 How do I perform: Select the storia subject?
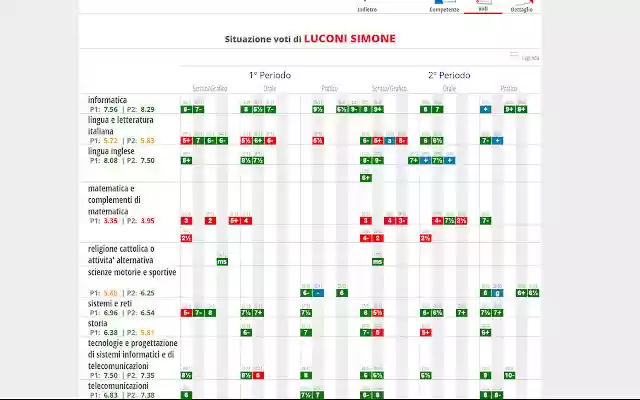pos(98,323)
